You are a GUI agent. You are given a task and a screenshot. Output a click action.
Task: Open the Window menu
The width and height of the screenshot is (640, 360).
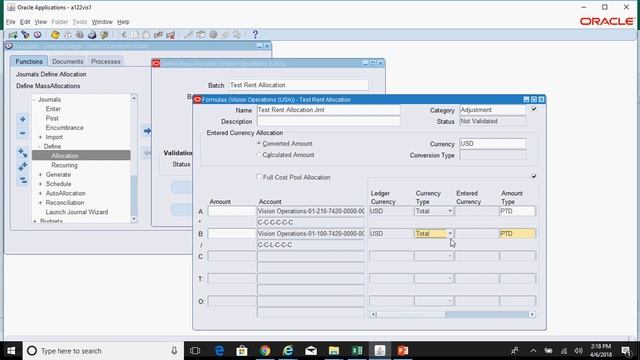(x=102, y=22)
